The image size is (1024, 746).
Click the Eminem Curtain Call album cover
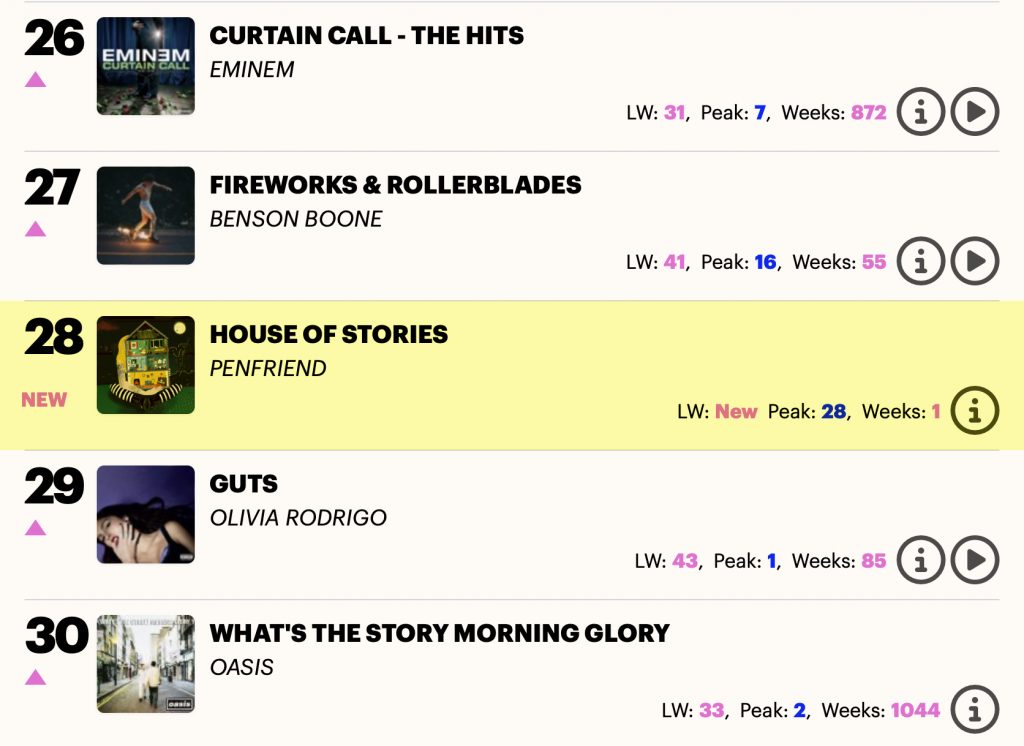tap(146, 66)
